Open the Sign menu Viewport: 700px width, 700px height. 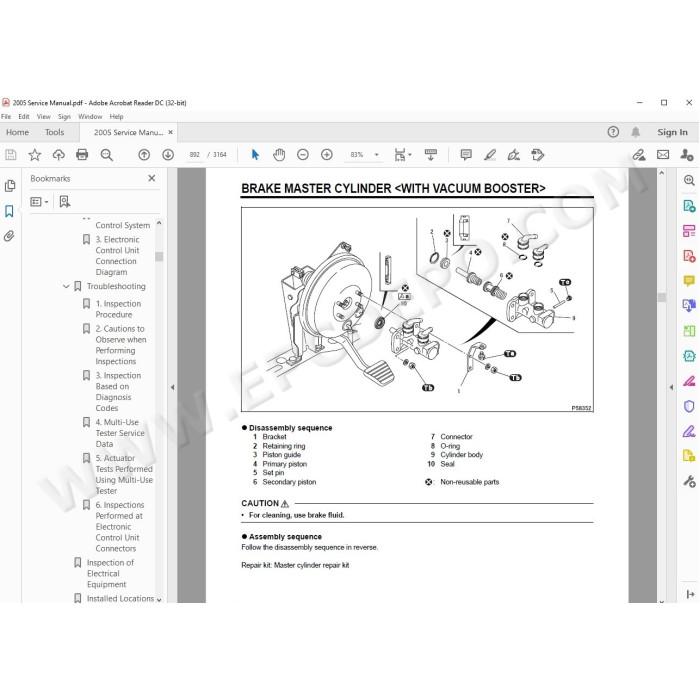pyautogui.click(x=64, y=117)
